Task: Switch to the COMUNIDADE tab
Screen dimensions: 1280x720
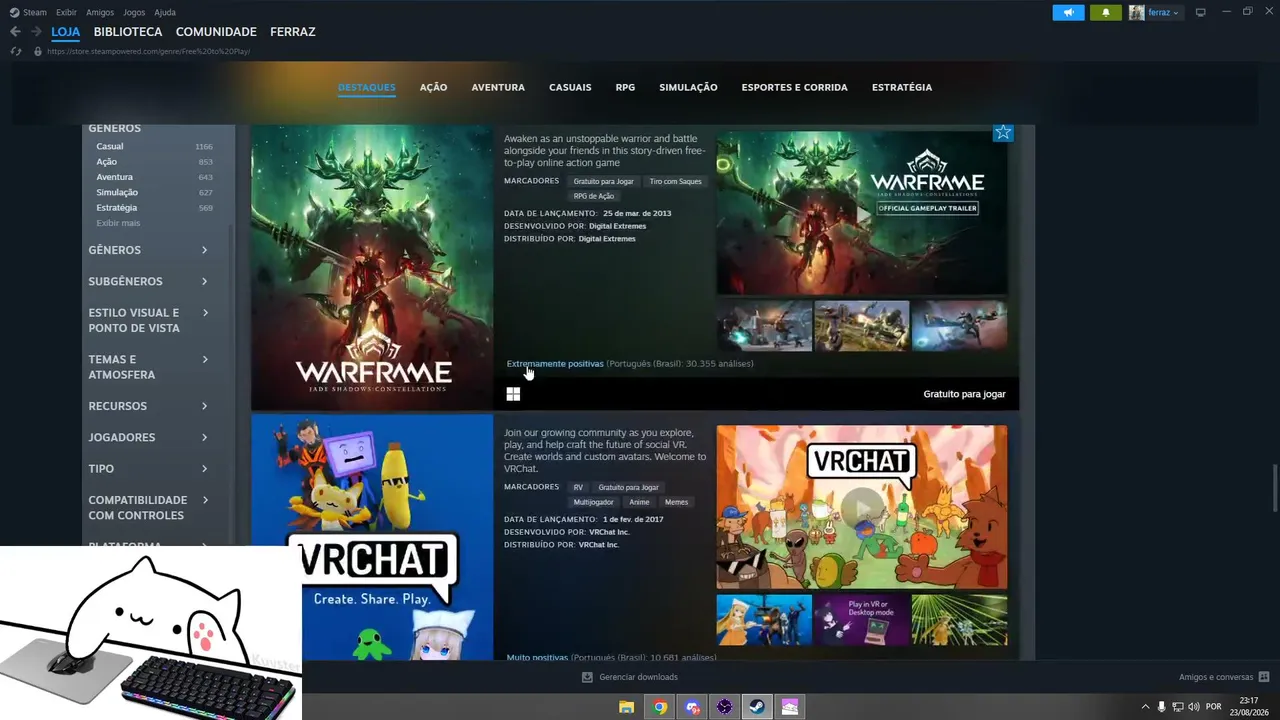Action: pyautogui.click(x=216, y=32)
